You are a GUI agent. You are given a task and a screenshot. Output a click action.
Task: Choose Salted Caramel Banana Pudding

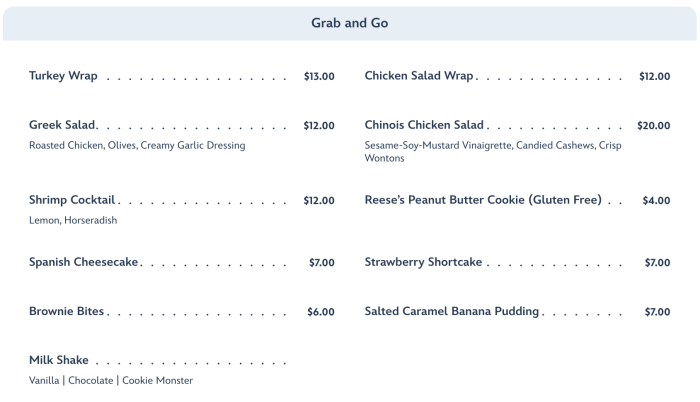[x=452, y=311]
